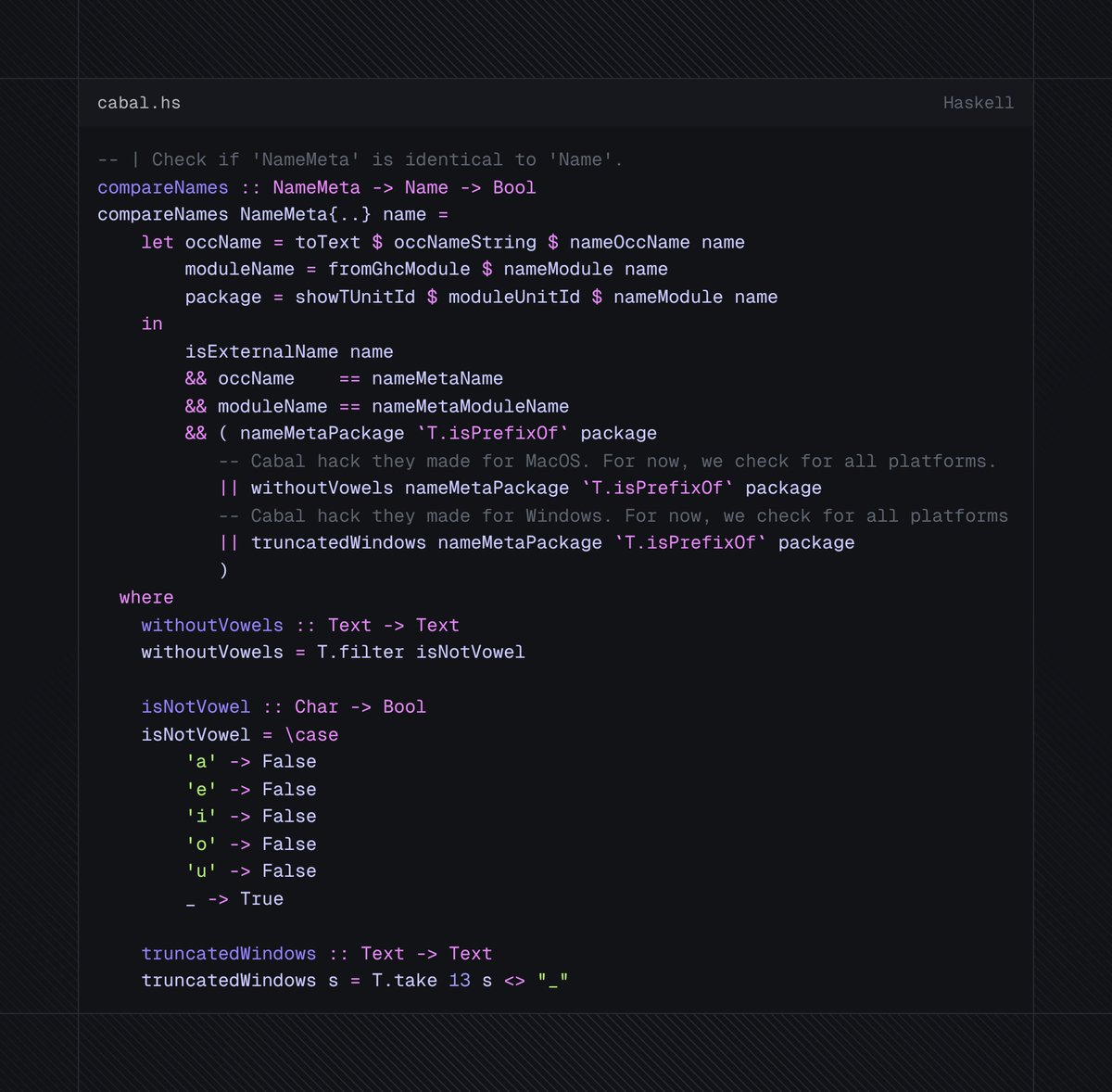Click the 'isExternalName name' line
The width and height of the screenshot is (1112, 1092).
tap(289, 351)
